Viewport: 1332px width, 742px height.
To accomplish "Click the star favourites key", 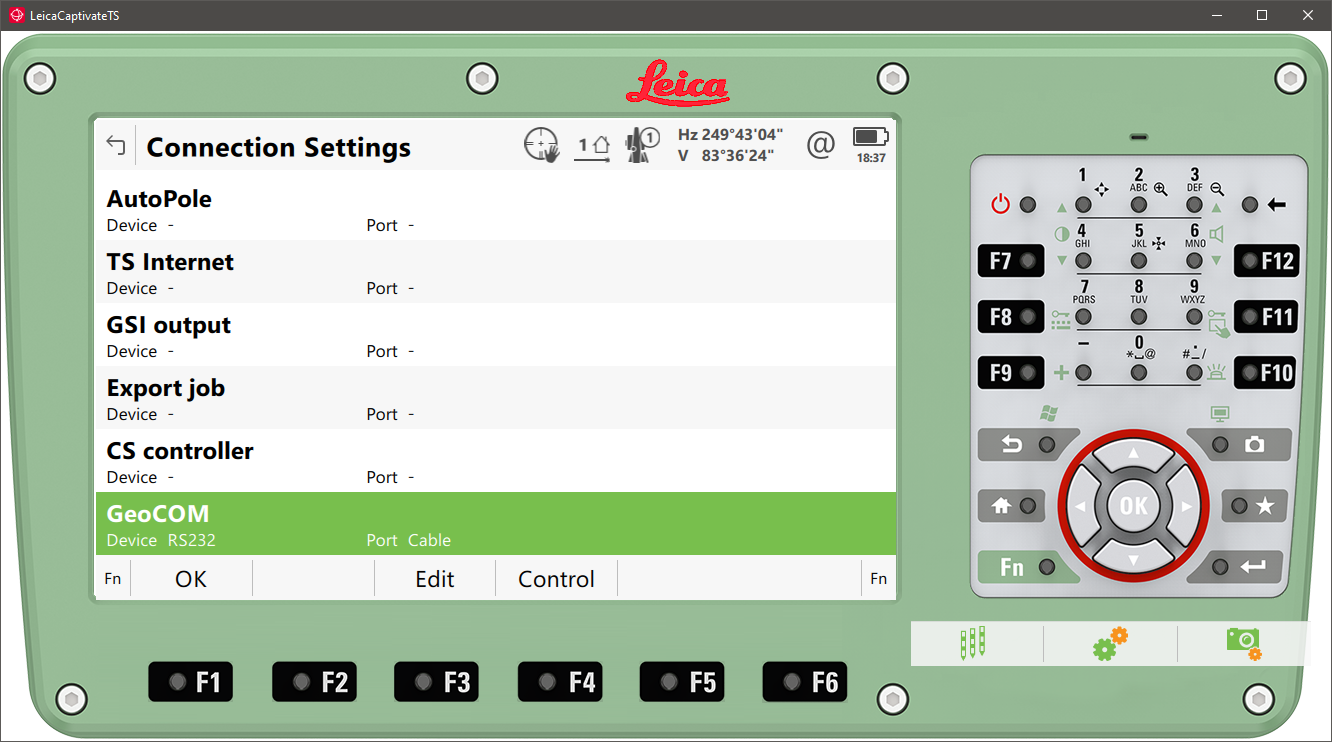I will coord(1254,506).
